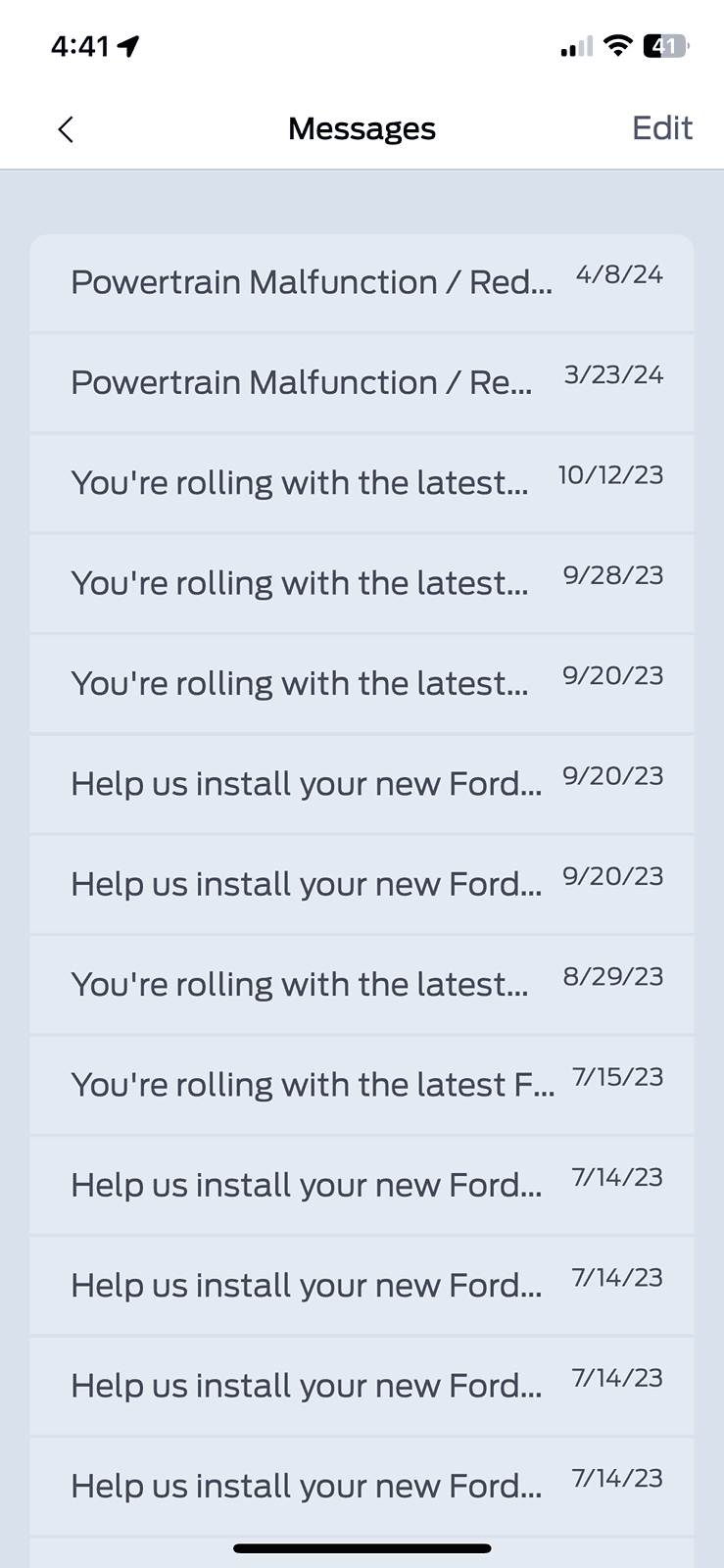Tap the battery indicator icon

click(x=665, y=45)
